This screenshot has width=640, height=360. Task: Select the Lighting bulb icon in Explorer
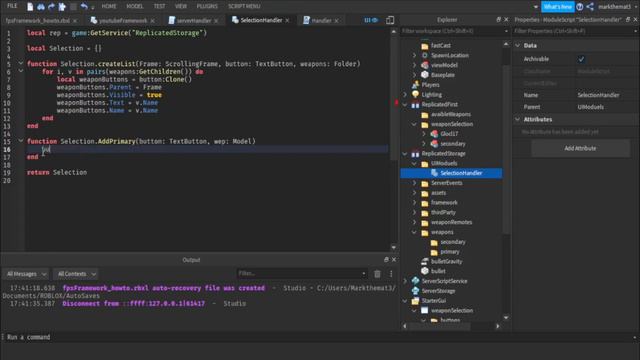pyautogui.click(x=415, y=94)
